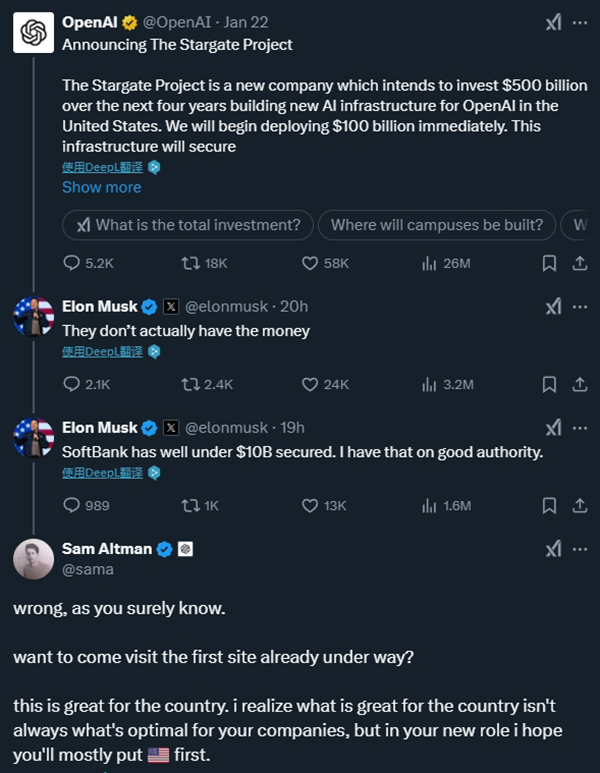Screen dimensions: 600x773
Task: Select 'What is the total investment?' suggestion
Action: [x=188, y=225]
